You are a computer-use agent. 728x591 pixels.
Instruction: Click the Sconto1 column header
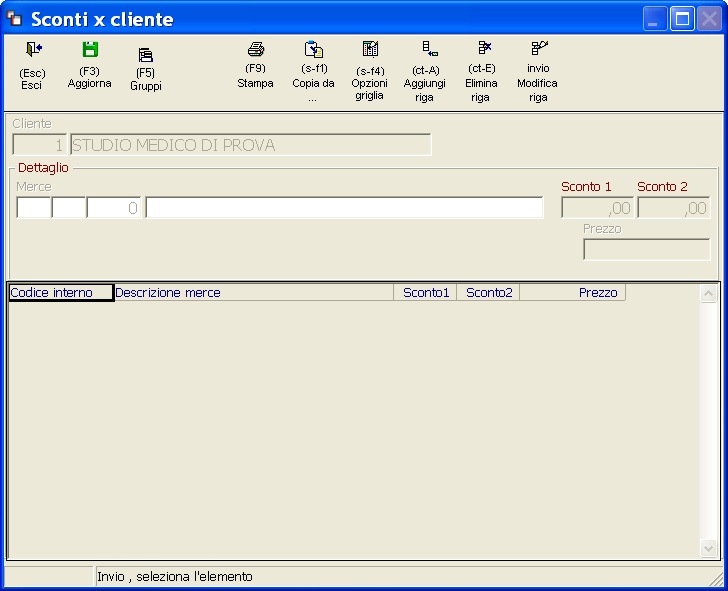425,293
